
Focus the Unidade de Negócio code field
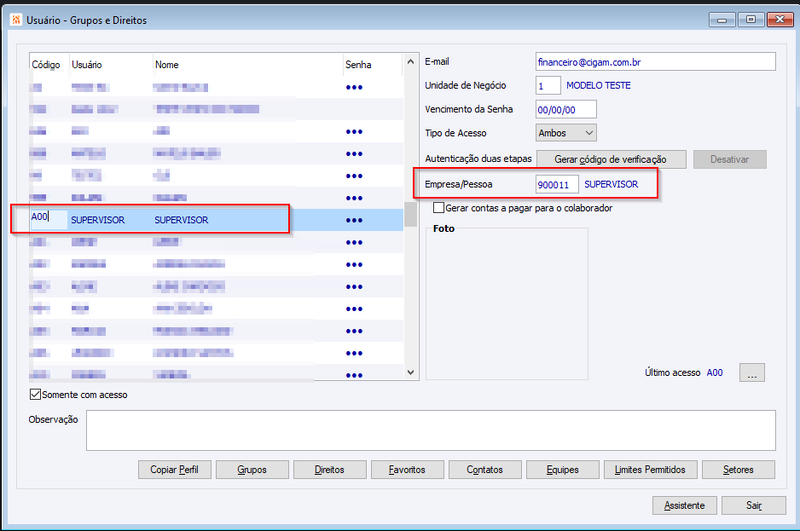coord(548,85)
